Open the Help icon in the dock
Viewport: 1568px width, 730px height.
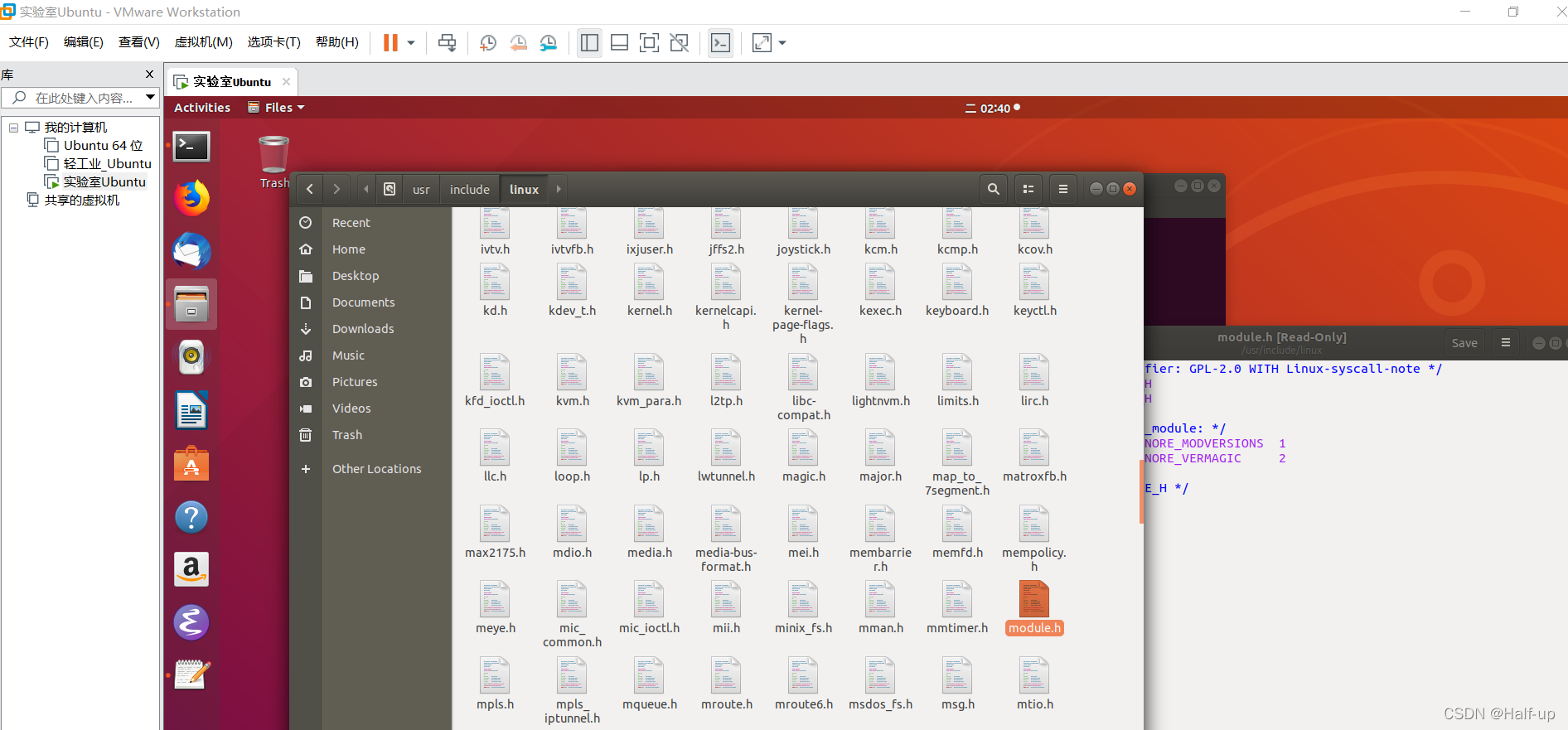click(191, 517)
